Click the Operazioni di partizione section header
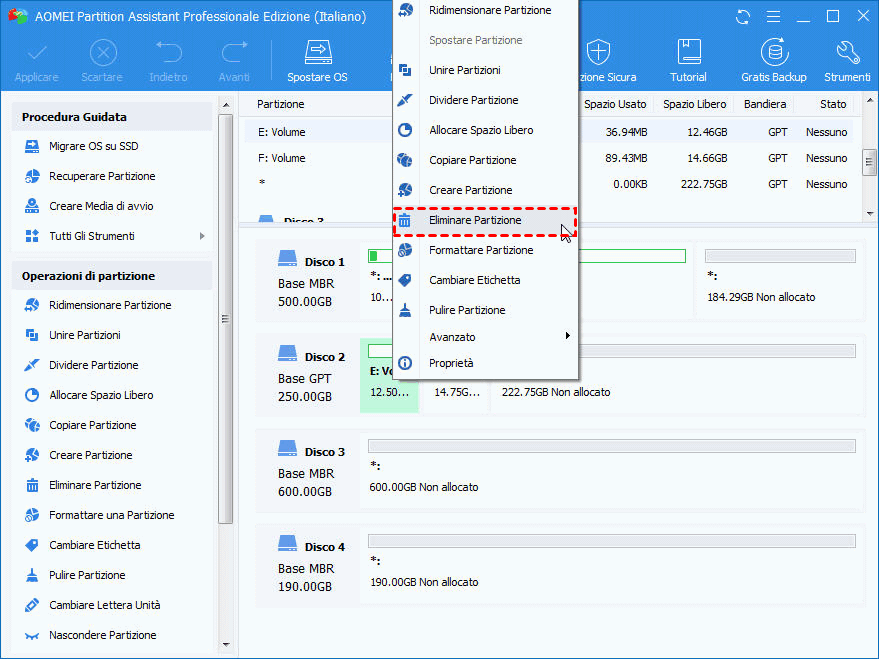Screen dimensions: 879x659 tap(112, 276)
